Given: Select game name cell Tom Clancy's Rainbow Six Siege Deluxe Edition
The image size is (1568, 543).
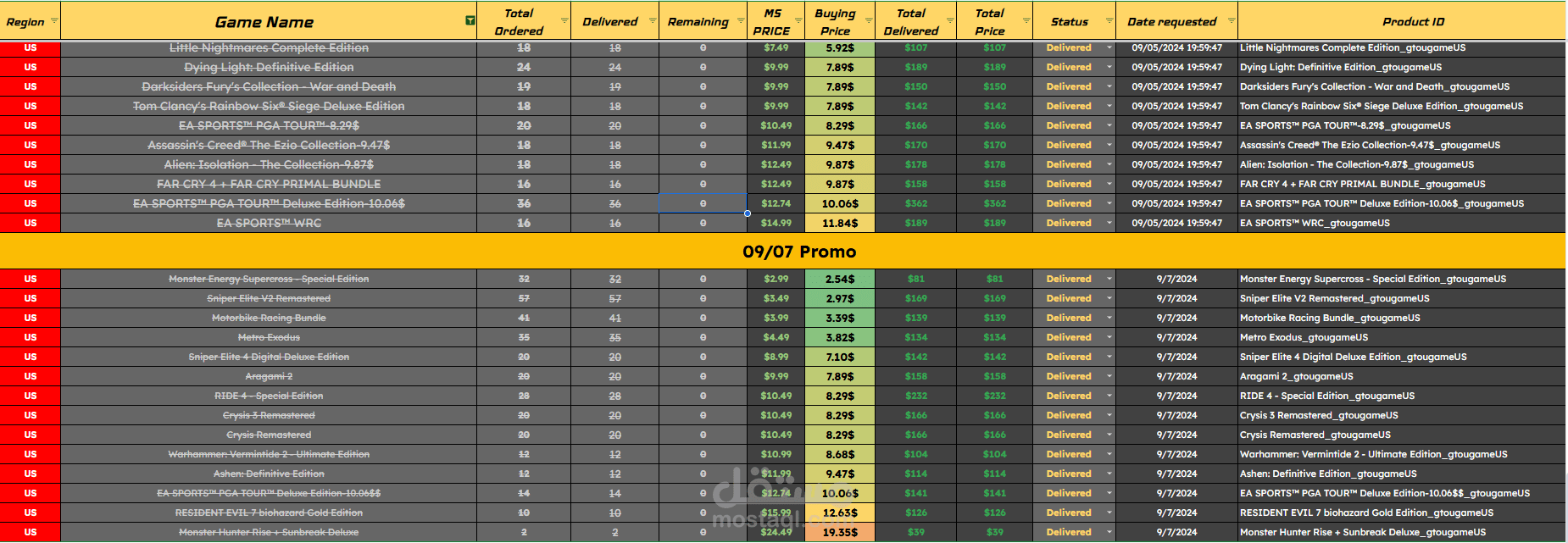Looking at the screenshot, I should [x=269, y=106].
